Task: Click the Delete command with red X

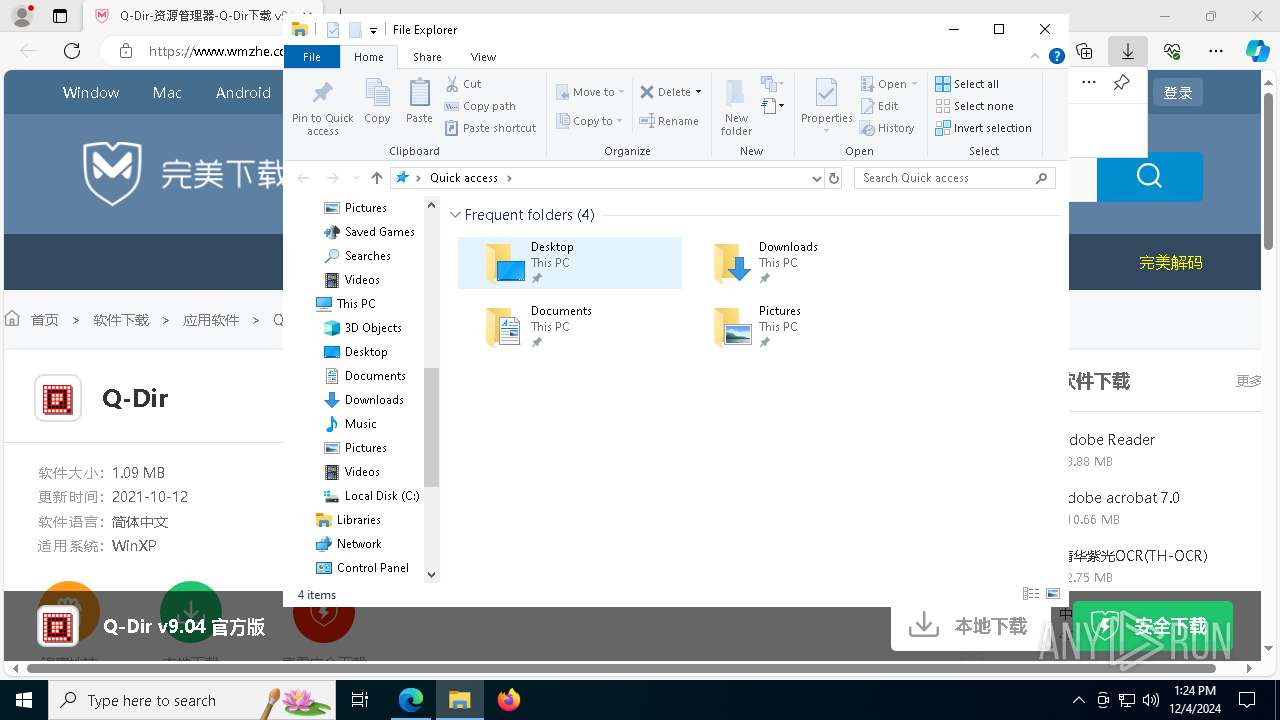Action: tap(665, 92)
